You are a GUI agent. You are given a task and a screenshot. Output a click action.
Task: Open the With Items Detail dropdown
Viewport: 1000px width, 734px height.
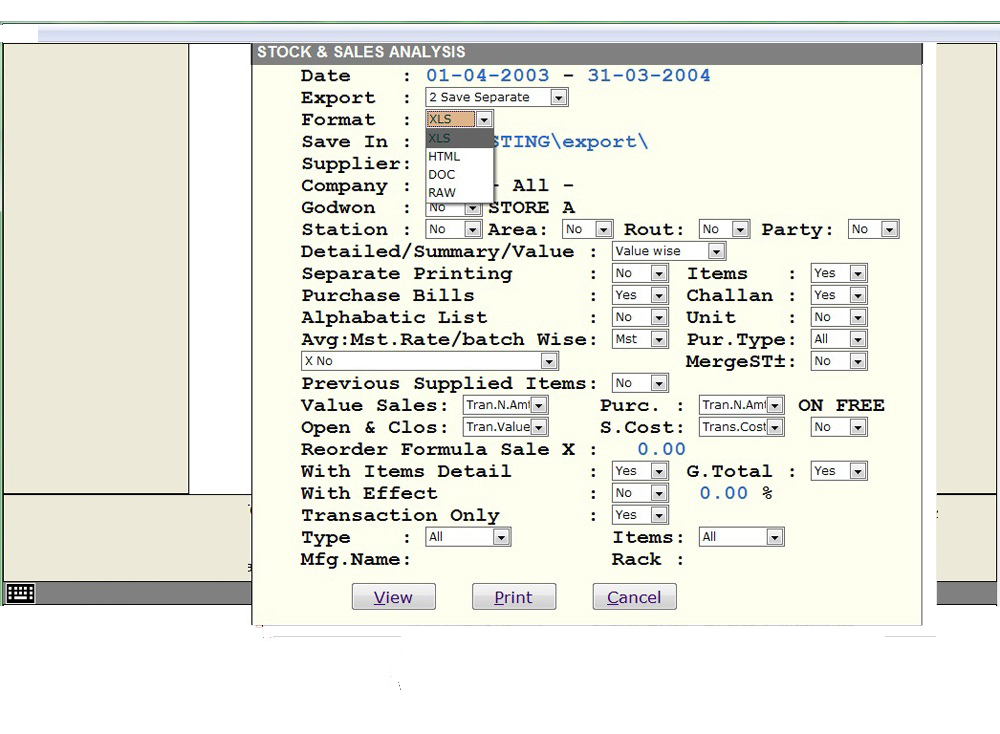(x=640, y=471)
